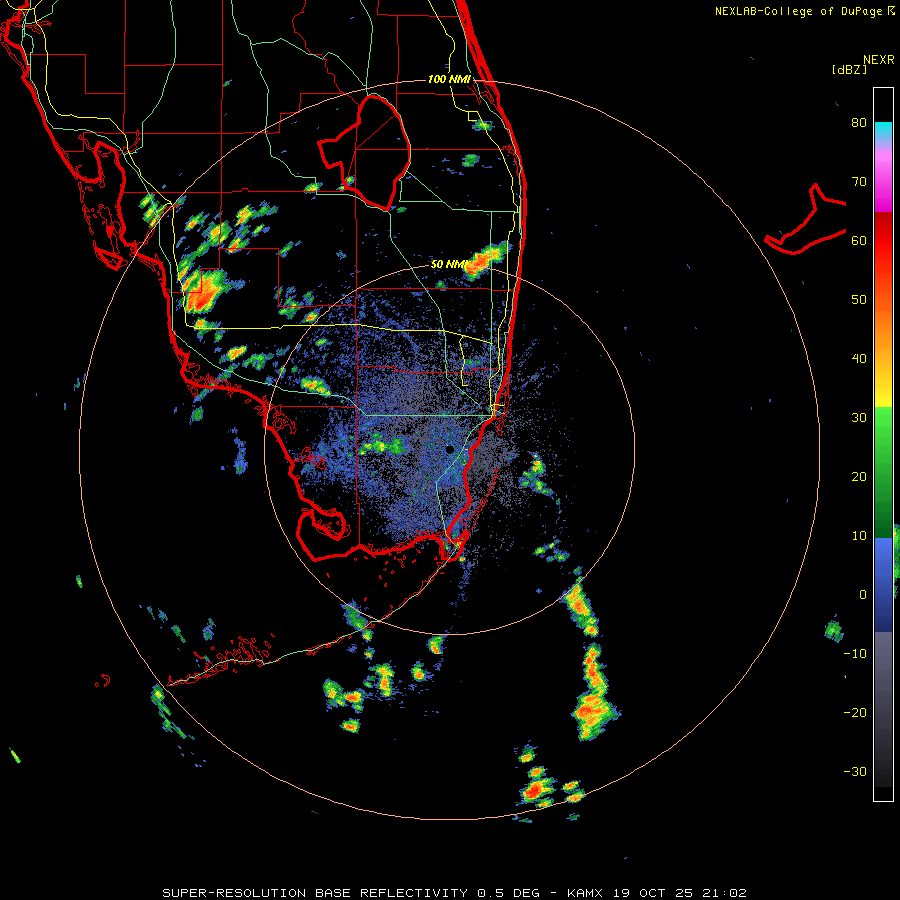Image resolution: width=900 pixels, height=900 pixels.
Task: Select the 50 value on the dBZ scale
Action: pyautogui.click(x=859, y=300)
